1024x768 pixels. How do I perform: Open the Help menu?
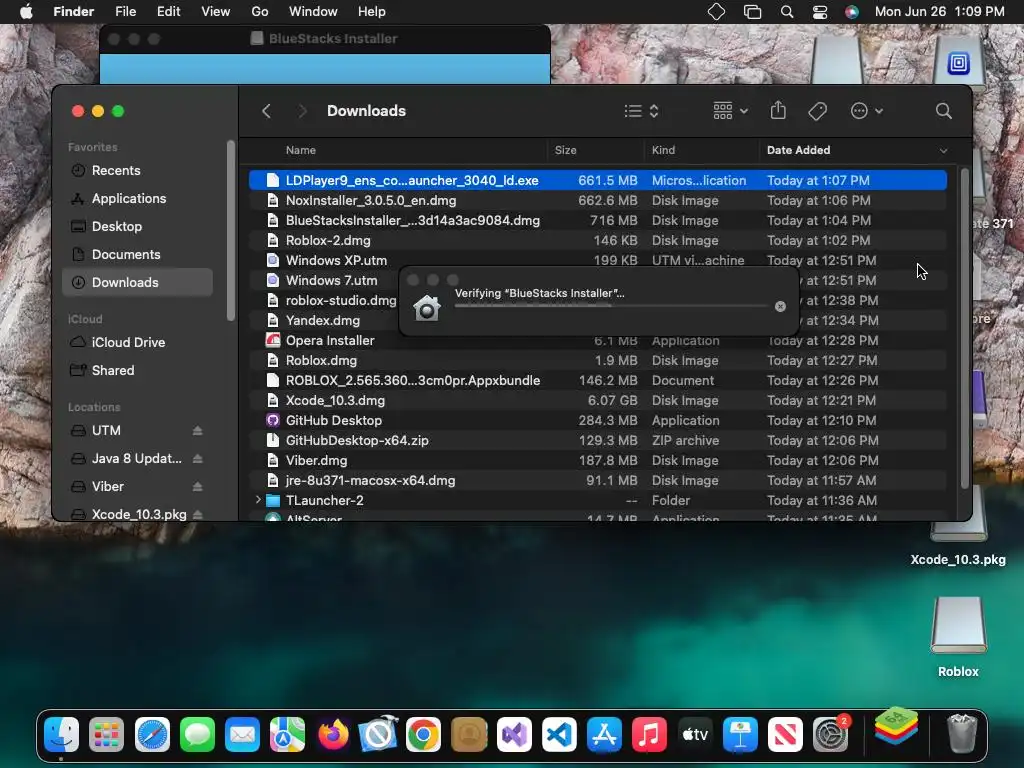[x=372, y=12]
